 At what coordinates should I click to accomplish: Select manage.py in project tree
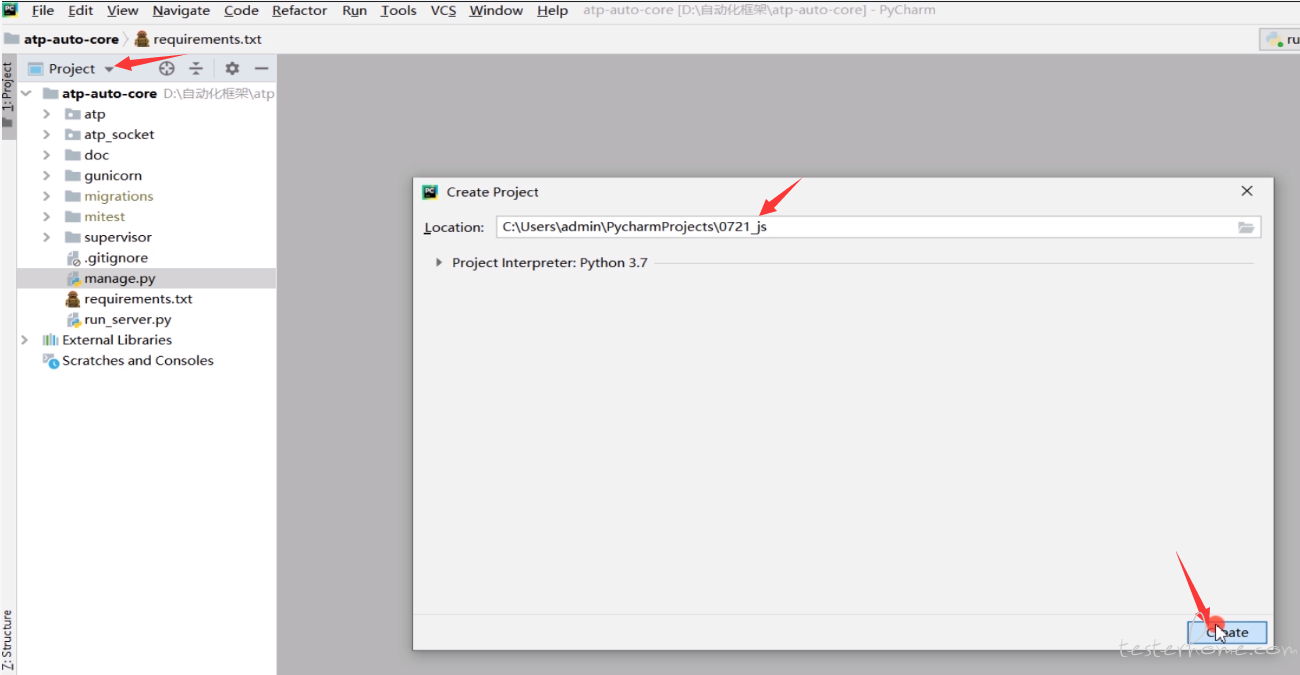pos(120,279)
